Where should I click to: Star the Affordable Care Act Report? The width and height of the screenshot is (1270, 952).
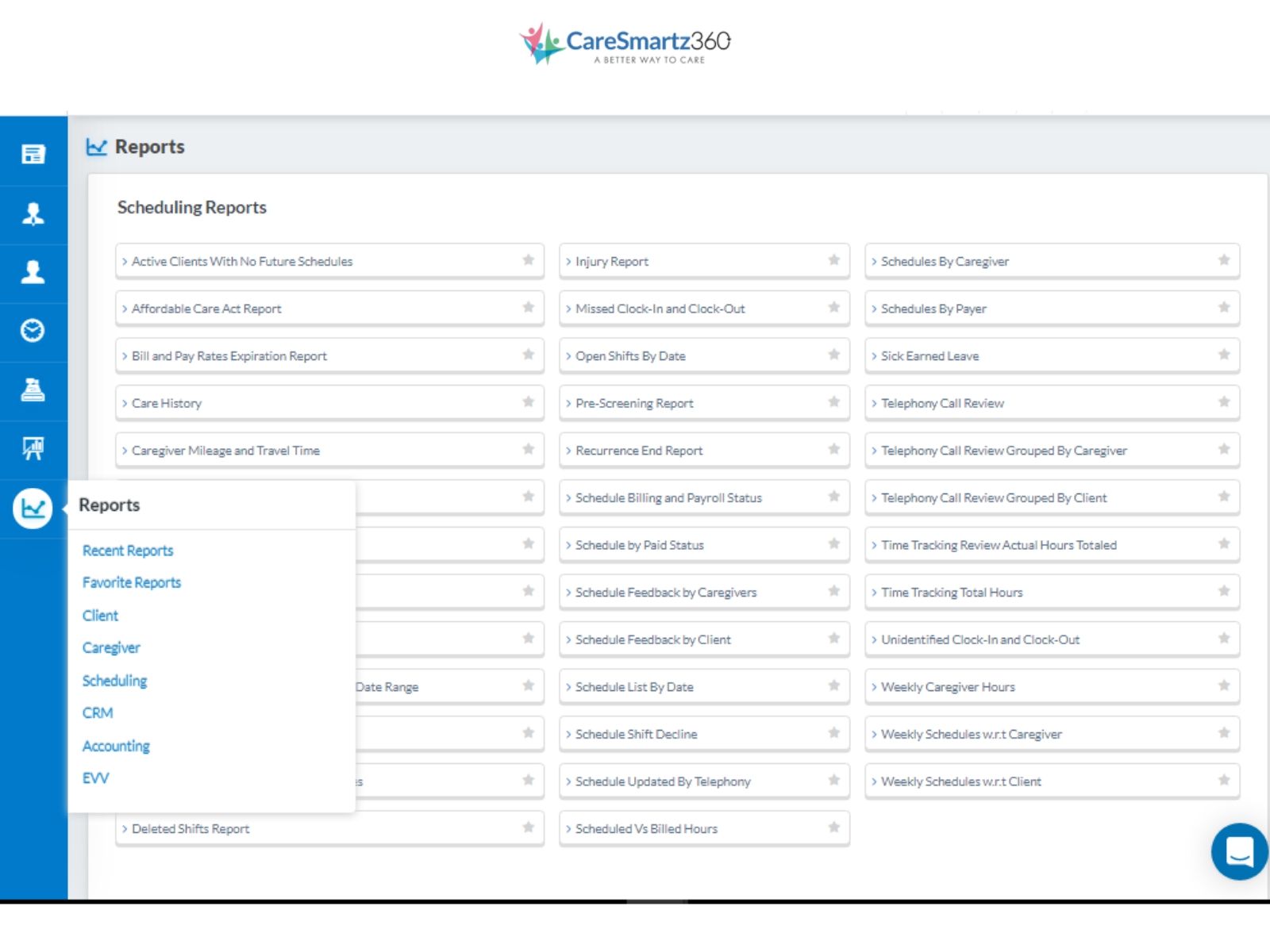tap(529, 308)
